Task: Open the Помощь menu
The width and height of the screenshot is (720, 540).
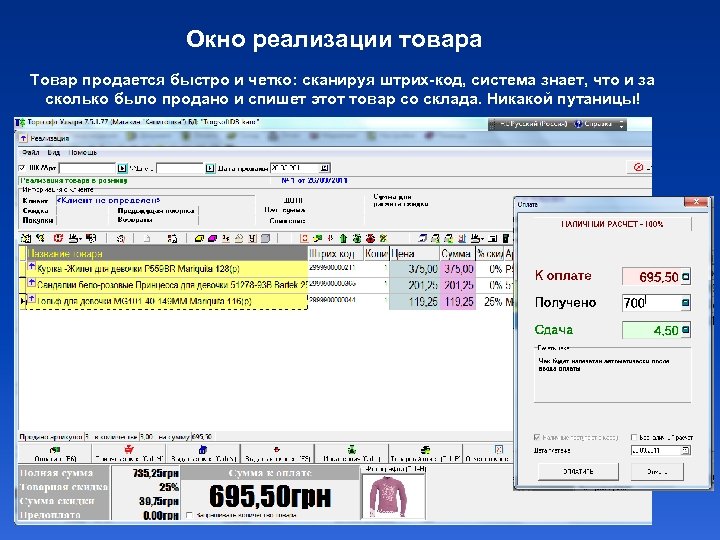Action: (x=83, y=152)
